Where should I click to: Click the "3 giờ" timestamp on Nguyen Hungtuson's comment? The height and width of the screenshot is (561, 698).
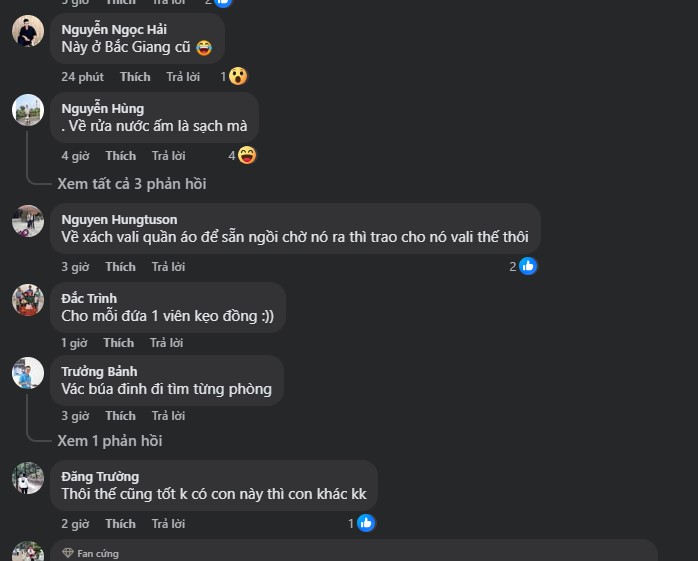pos(75,267)
